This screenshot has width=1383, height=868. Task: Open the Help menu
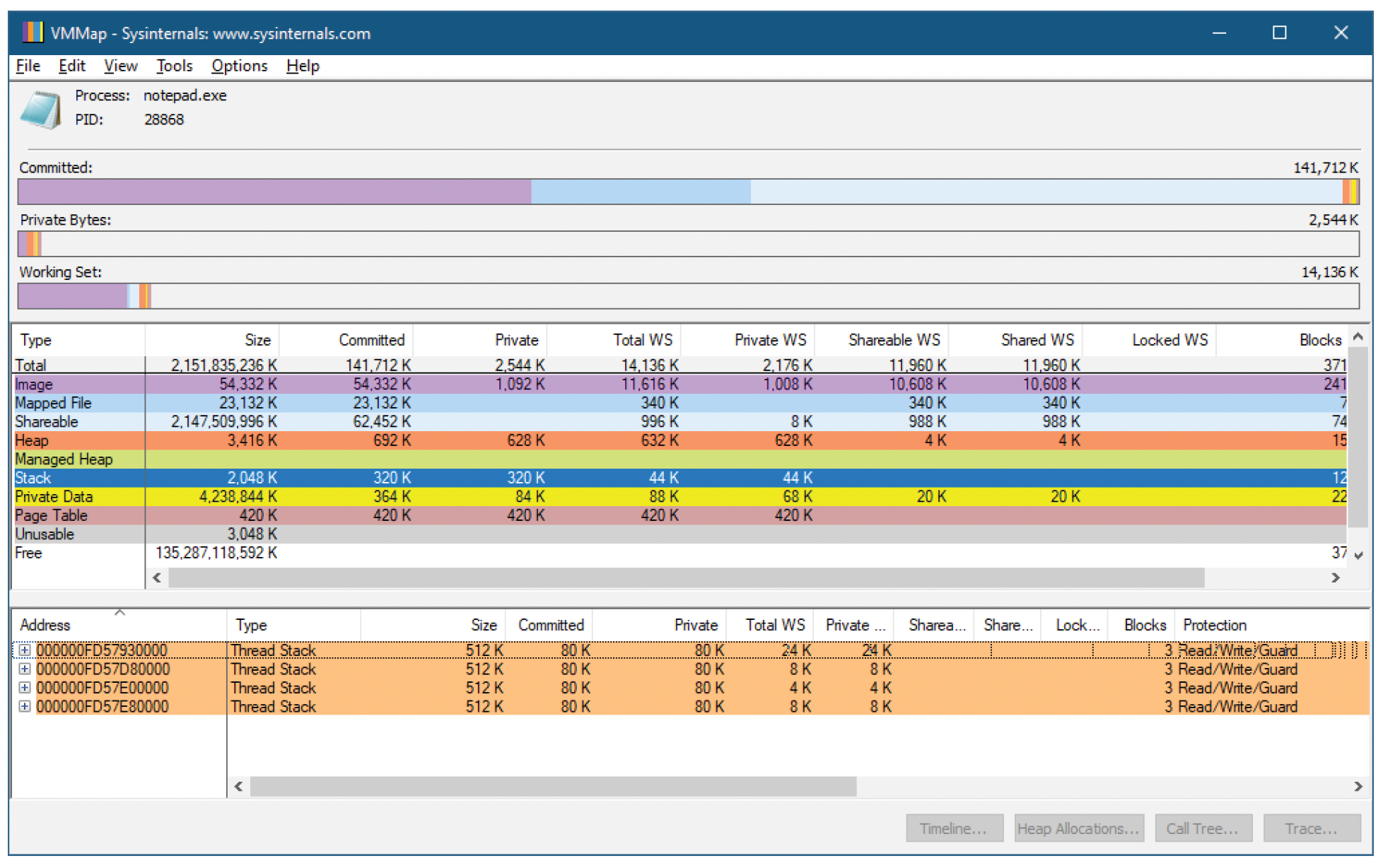click(x=303, y=66)
